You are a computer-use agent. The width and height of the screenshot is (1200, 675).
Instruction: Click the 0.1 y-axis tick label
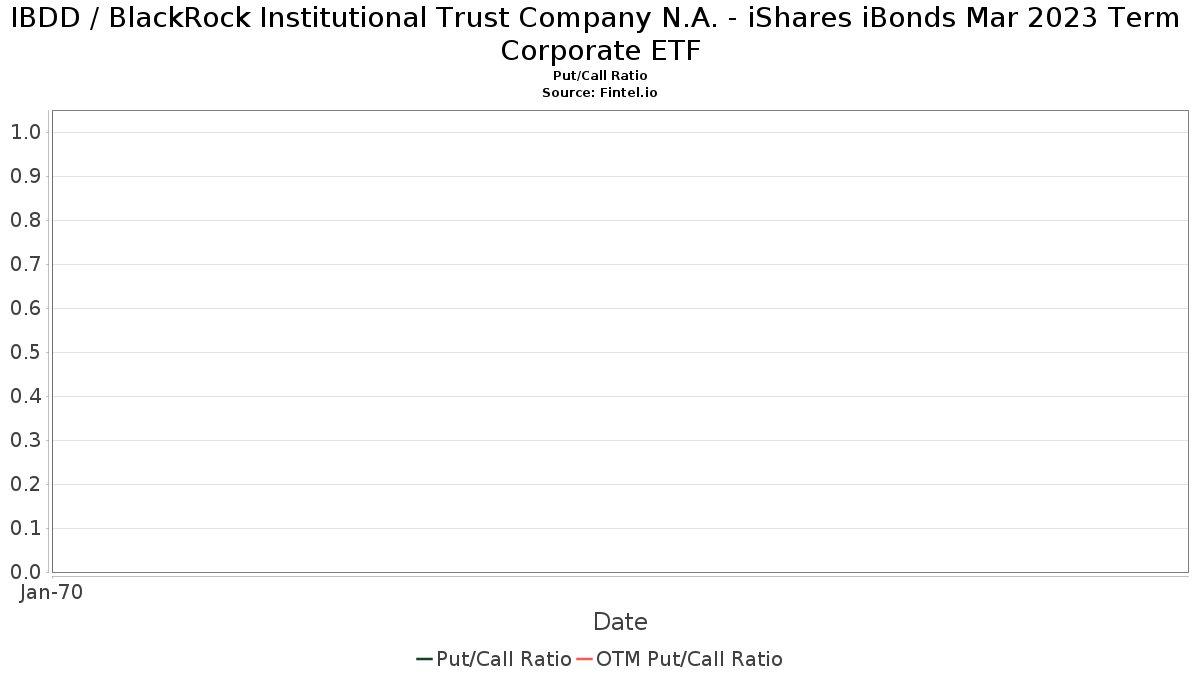tap(25, 528)
